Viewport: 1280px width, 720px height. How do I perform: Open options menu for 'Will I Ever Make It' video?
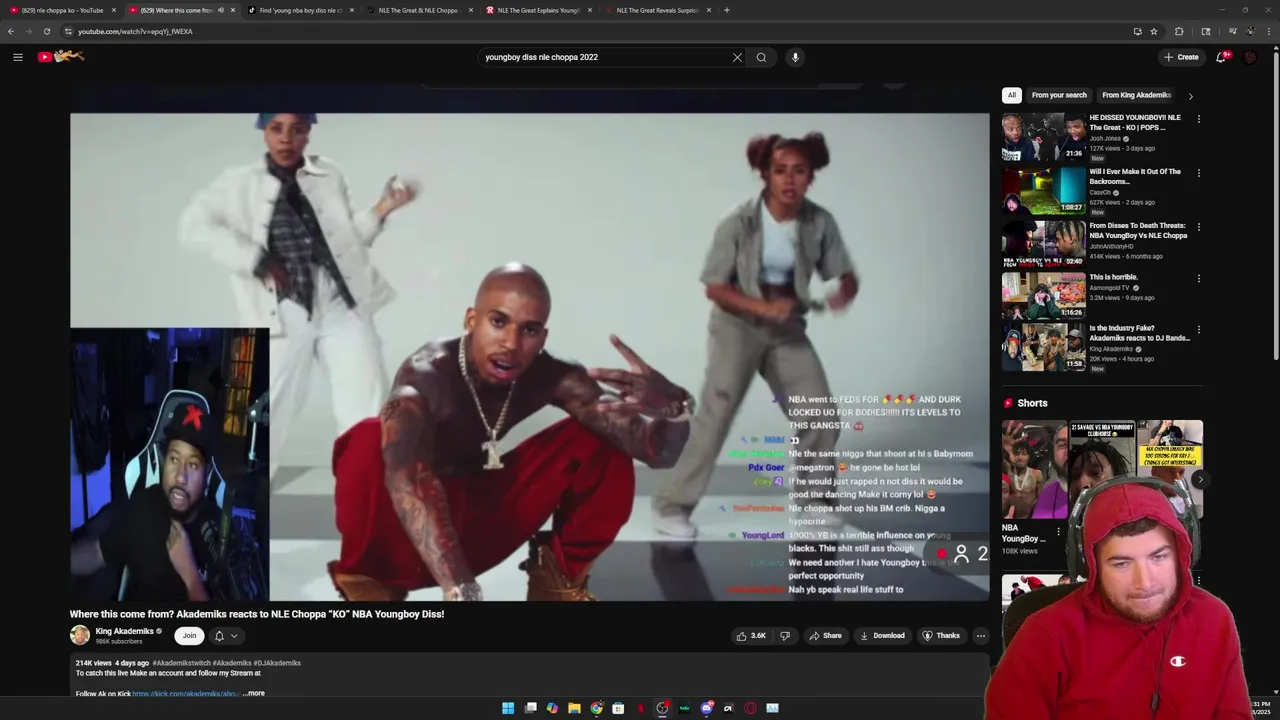point(1198,173)
